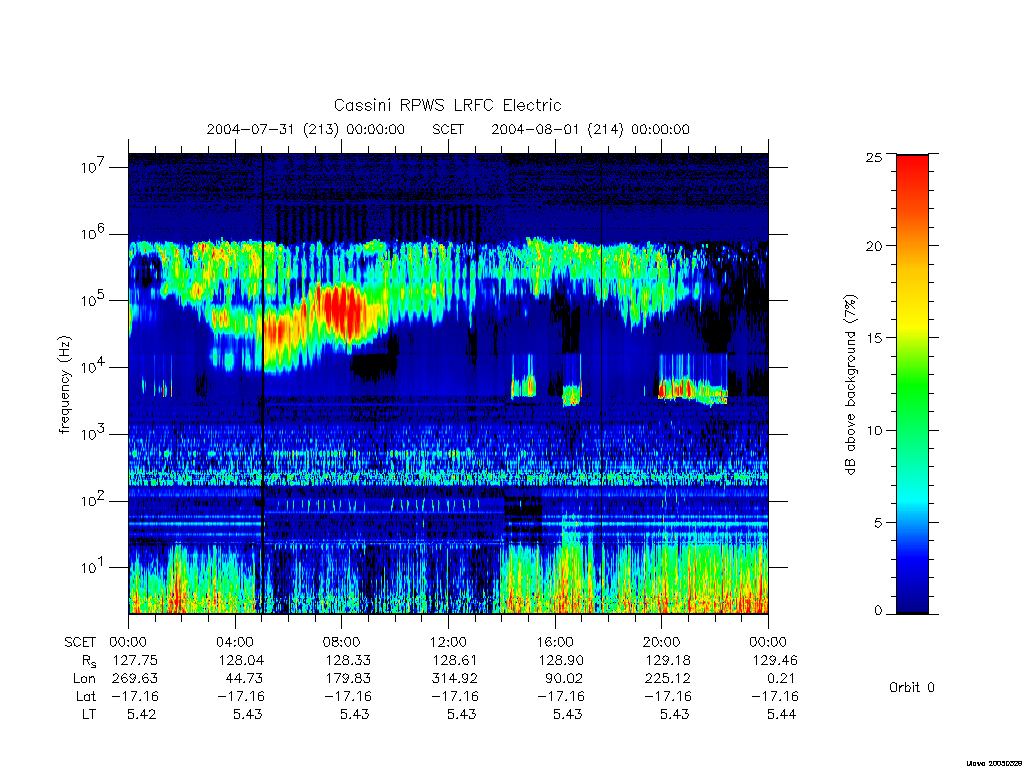This screenshot has height=768, width=1024.
Task: Click the longitude value 179.83
Action: pos(348,679)
